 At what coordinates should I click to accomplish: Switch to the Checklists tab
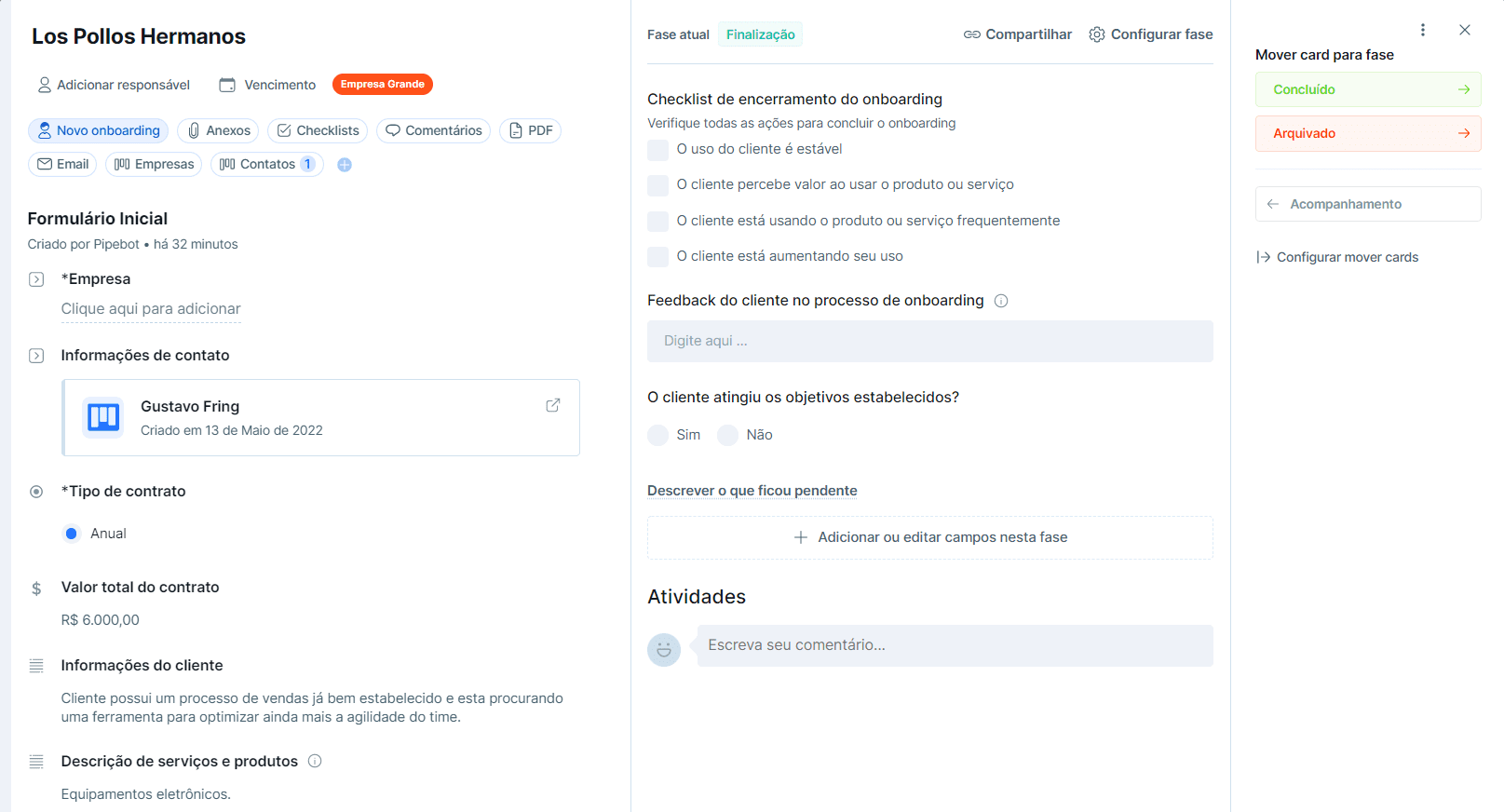click(x=318, y=130)
